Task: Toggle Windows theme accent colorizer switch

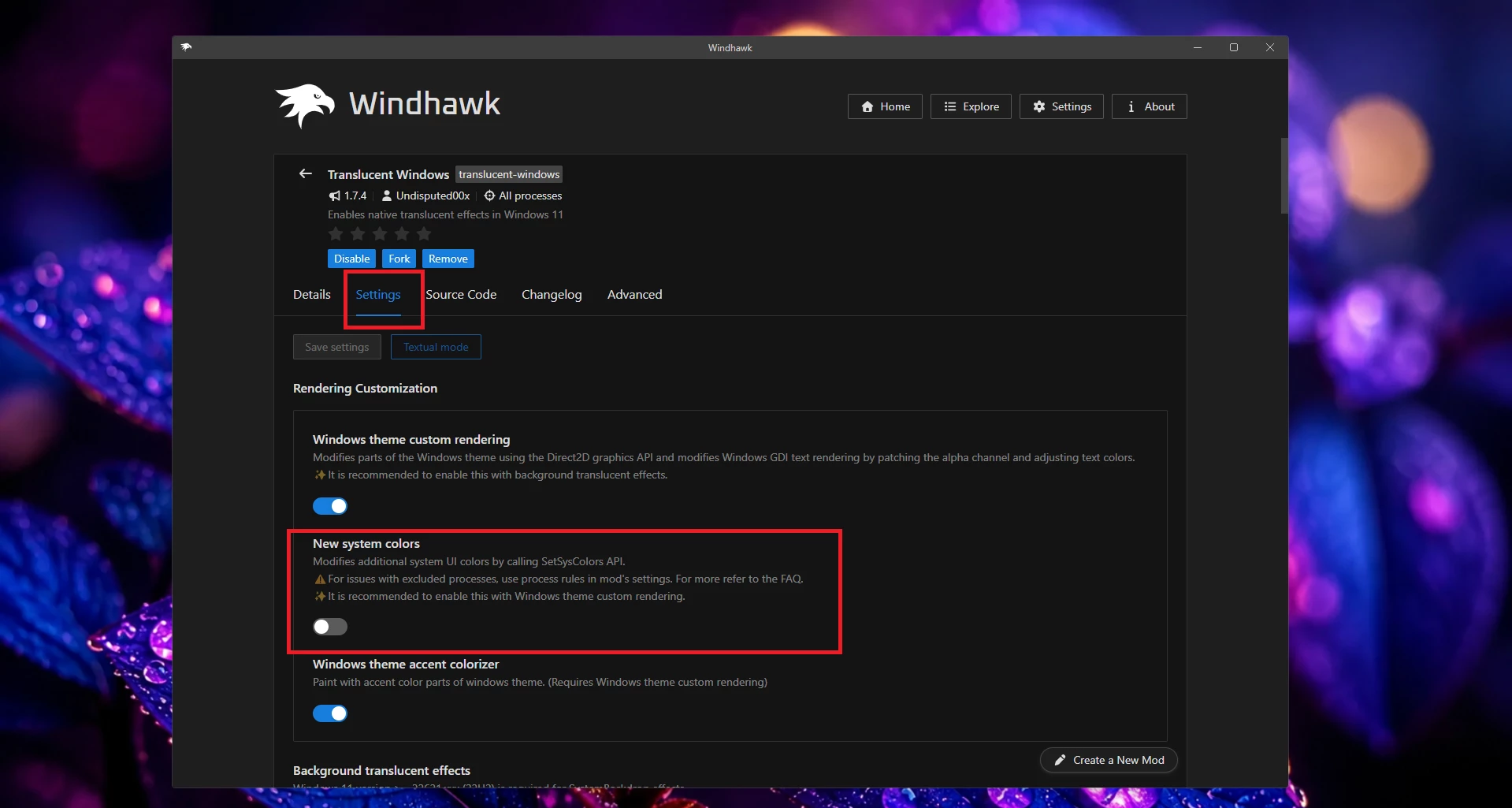Action: (330, 713)
